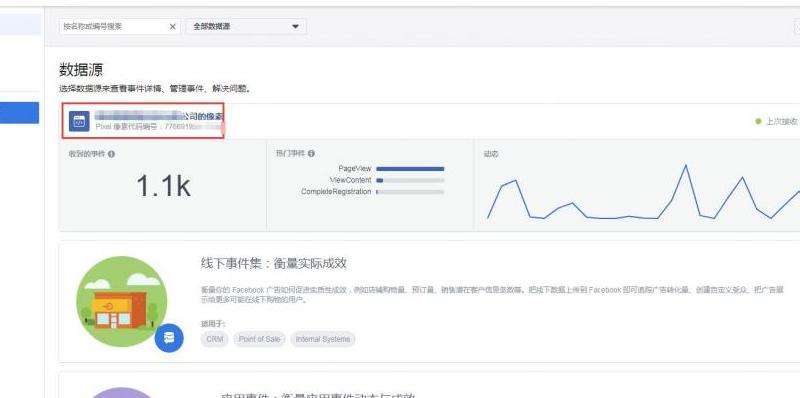Click the activity line chart
The image size is (800, 398).
tap(643, 192)
